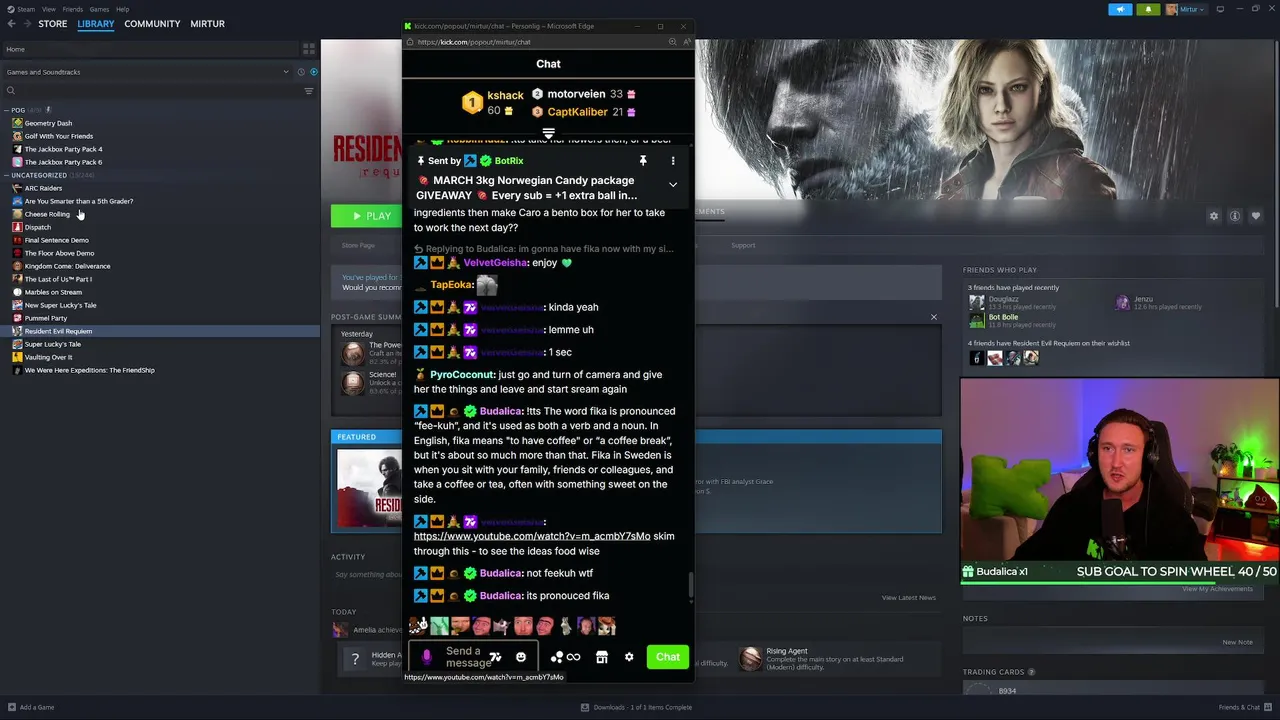Click kshack top gifter name in chat
Viewport: 1280px width, 720px height.
point(505,95)
